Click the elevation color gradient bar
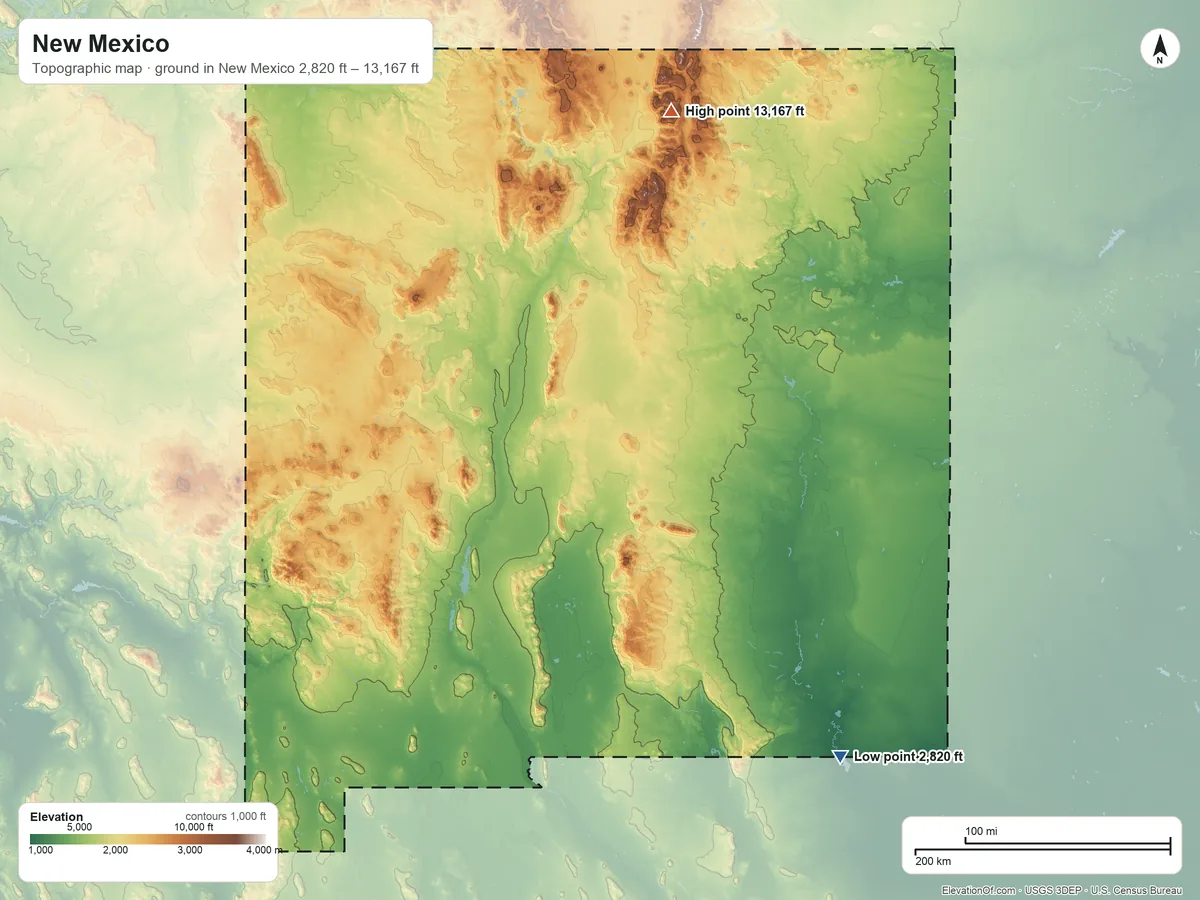Image resolution: width=1200 pixels, height=900 pixels. (148, 839)
